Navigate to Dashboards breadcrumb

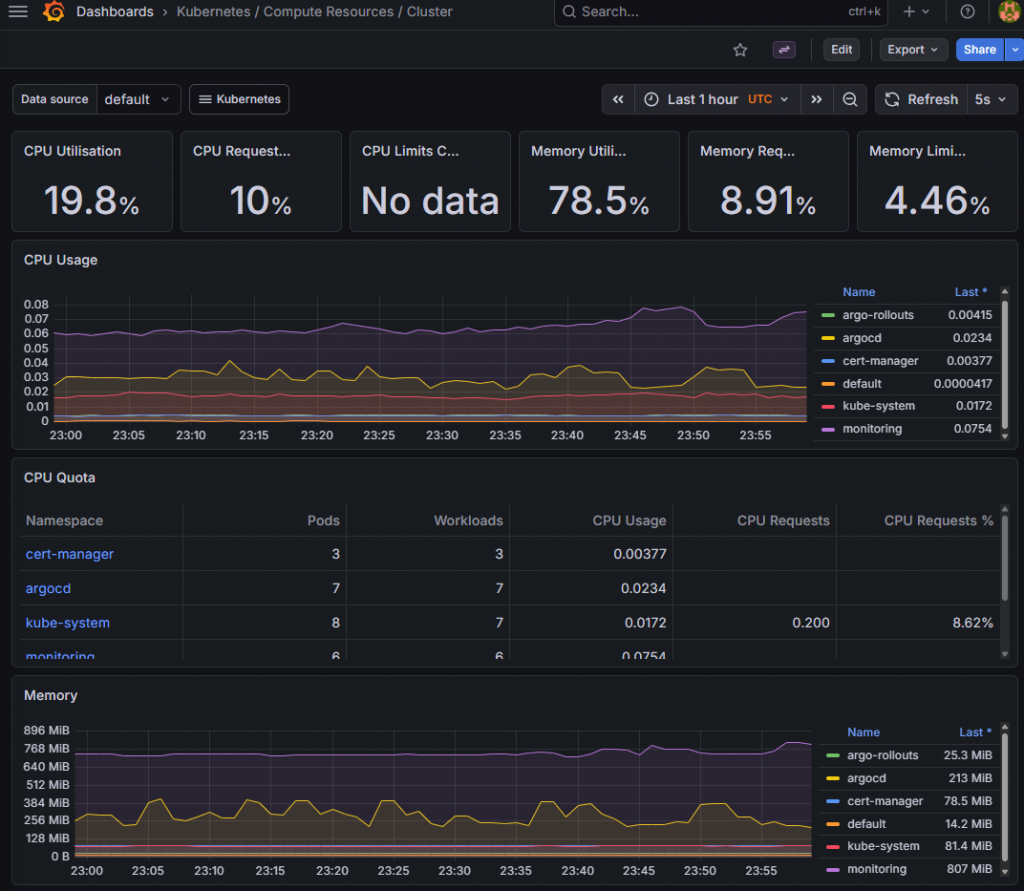[x=115, y=12]
